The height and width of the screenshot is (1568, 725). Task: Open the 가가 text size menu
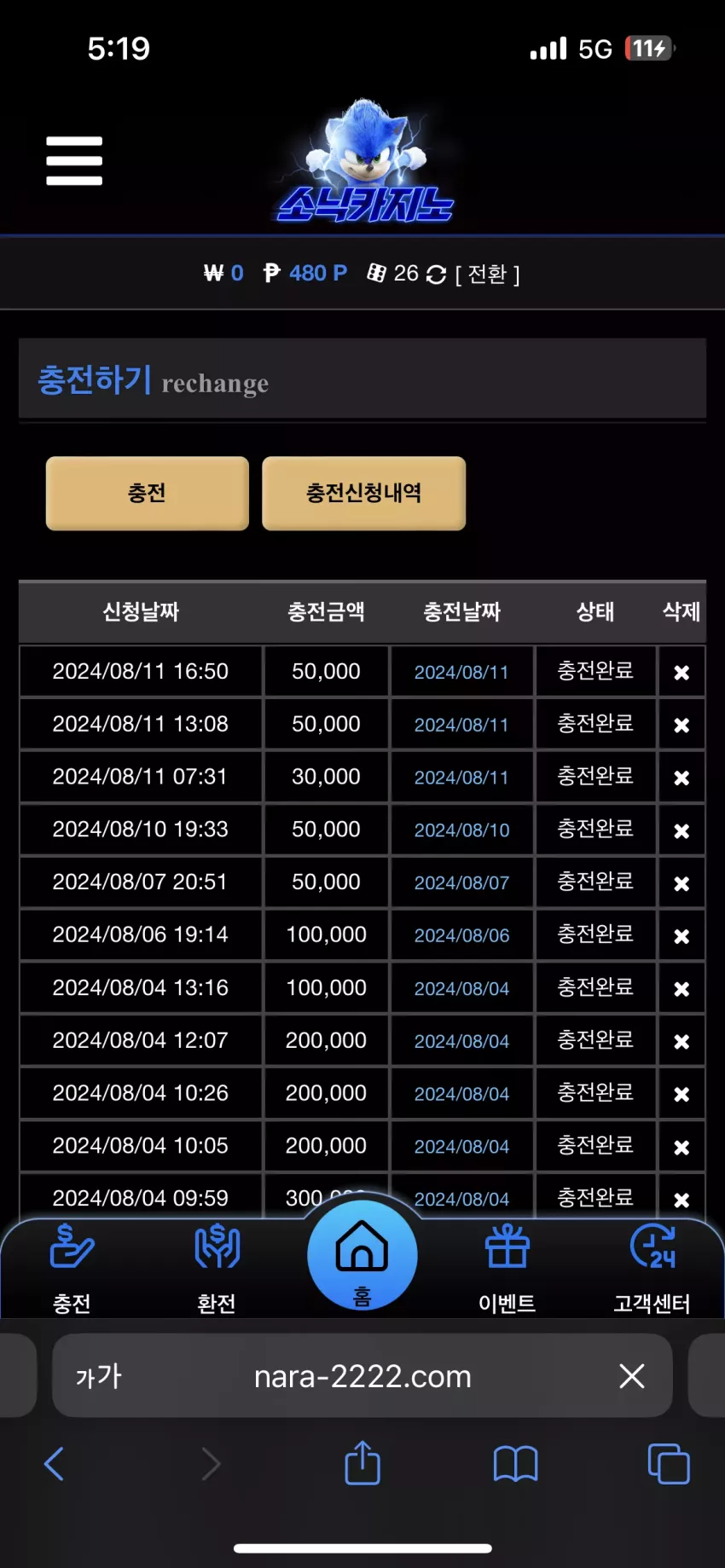click(99, 1376)
